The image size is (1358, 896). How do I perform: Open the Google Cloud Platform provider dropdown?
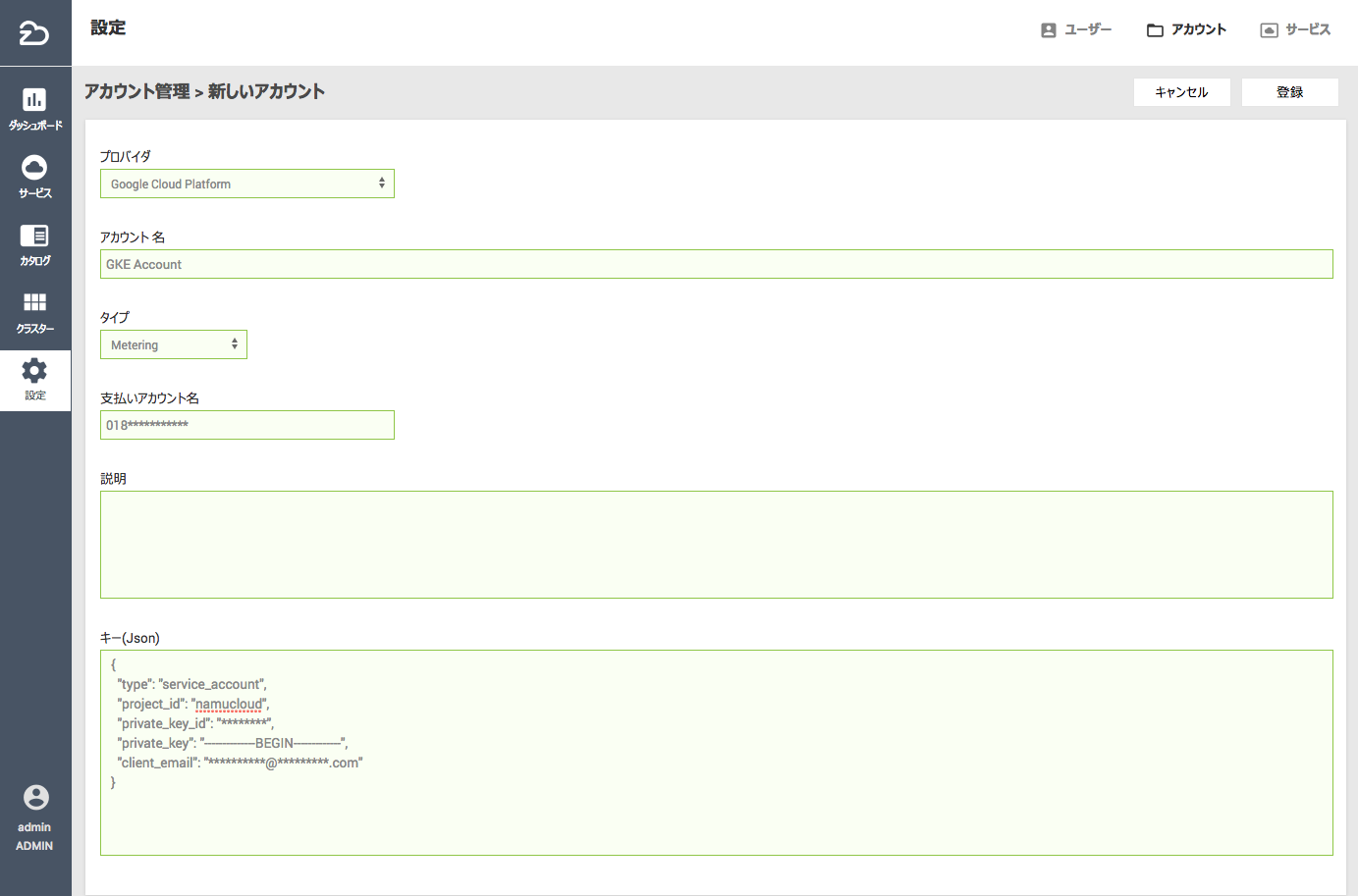[247, 184]
